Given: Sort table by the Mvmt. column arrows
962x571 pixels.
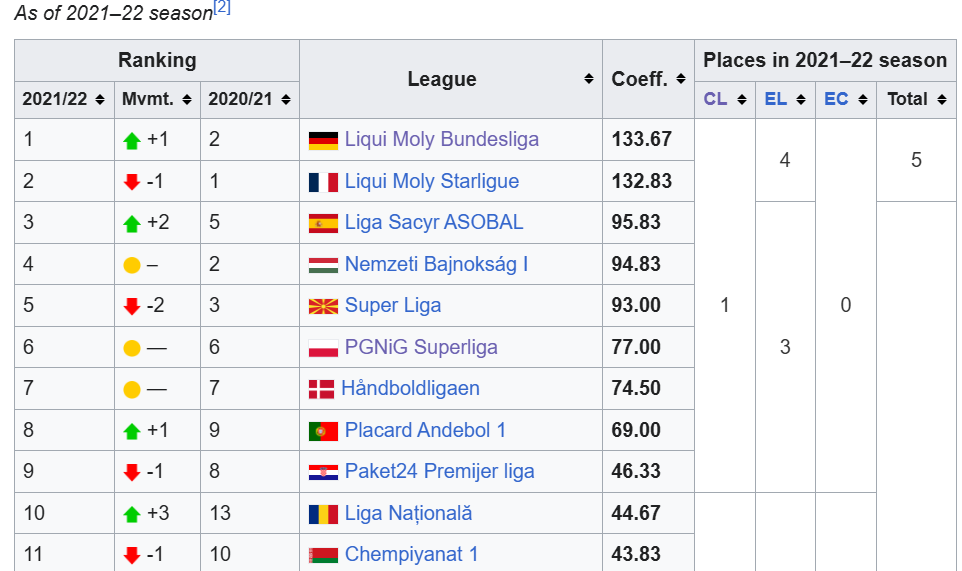Looking at the screenshot, I should pos(187,99).
